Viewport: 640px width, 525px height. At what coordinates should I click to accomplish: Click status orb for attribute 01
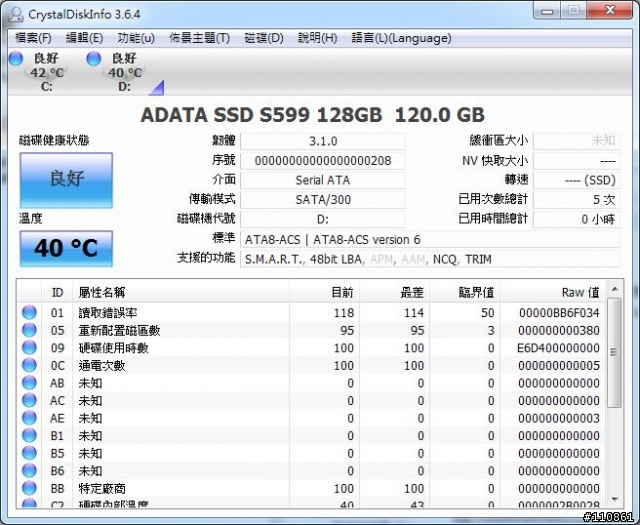click(29, 312)
